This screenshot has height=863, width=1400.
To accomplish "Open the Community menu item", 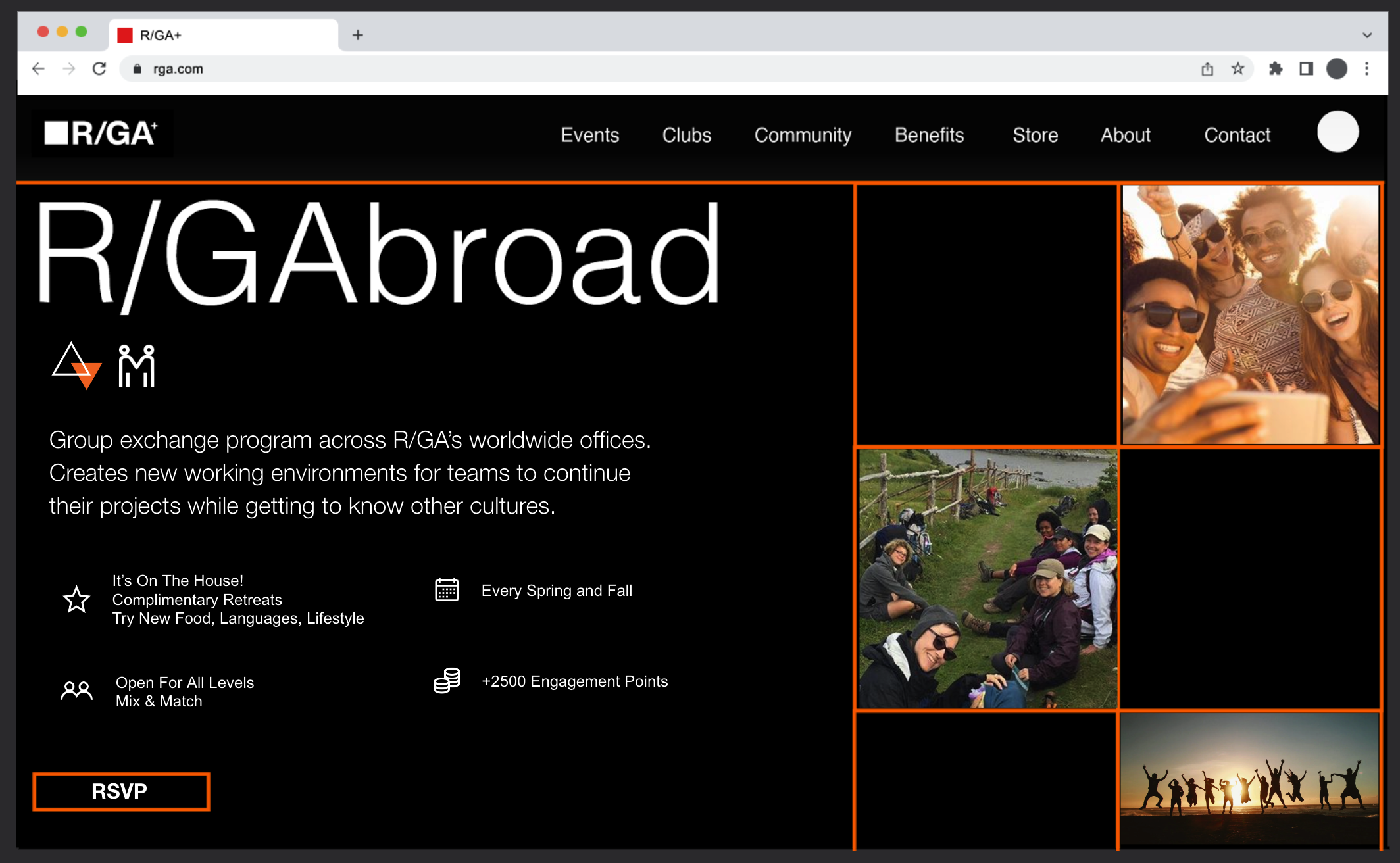I will click(x=803, y=135).
